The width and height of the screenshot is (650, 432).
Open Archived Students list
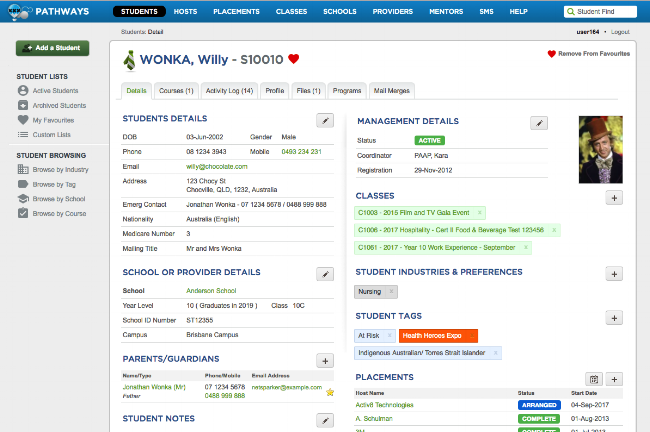(52, 105)
